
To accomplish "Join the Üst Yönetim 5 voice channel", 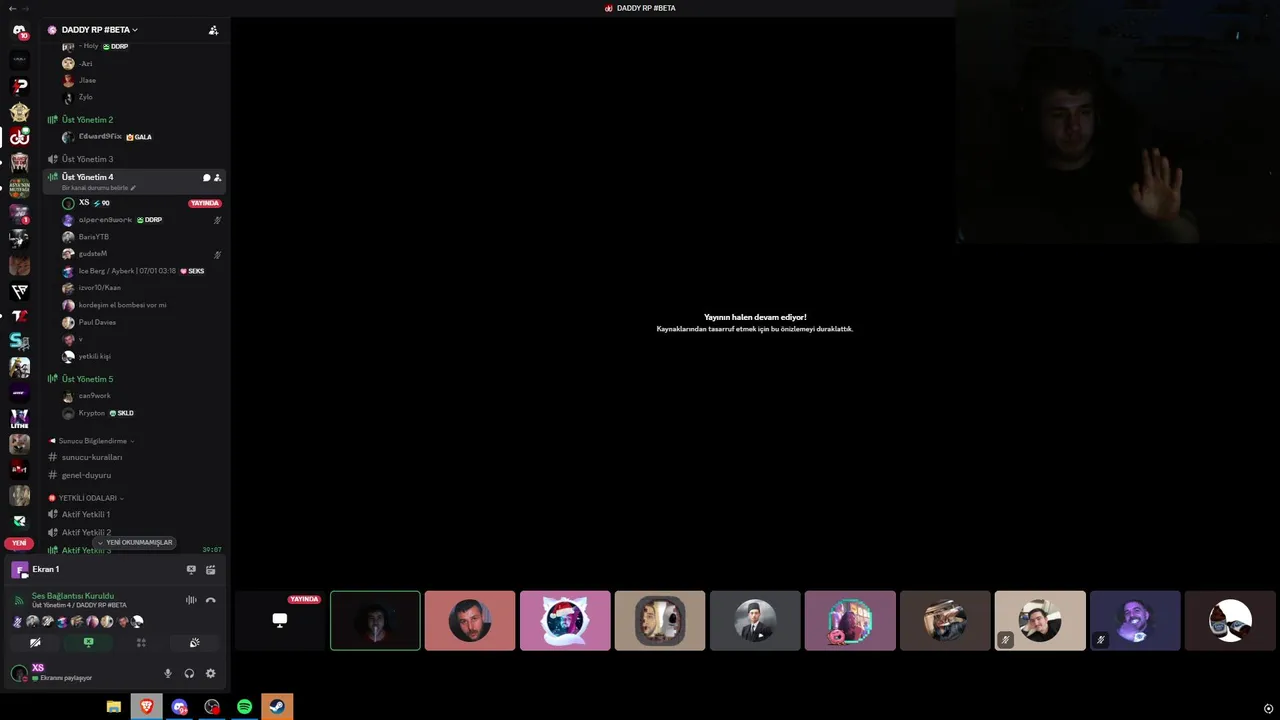I will (87, 379).
